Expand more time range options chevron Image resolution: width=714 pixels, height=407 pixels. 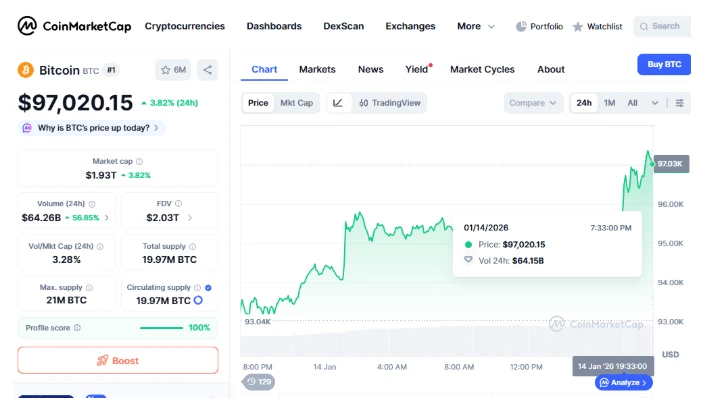click(655, 103)
